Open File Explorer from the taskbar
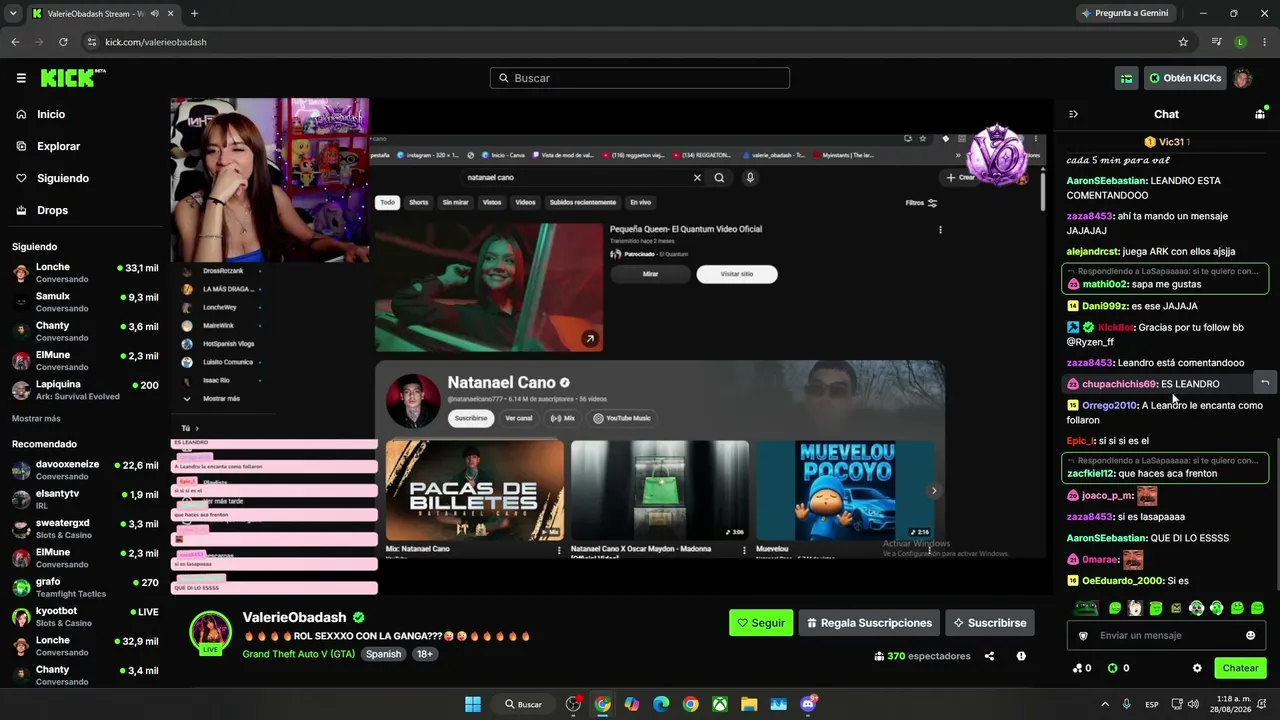This screenshot has width=1280, height=720. pos(749,704)
